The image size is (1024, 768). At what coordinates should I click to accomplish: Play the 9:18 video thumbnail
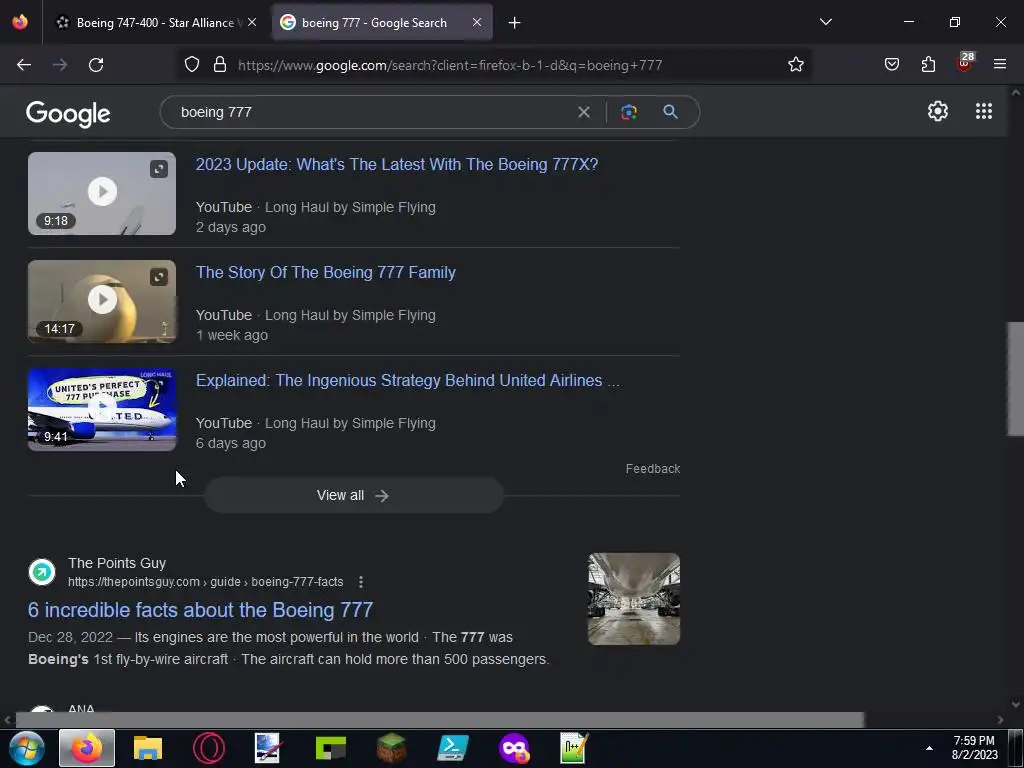[x=102, y=193]
